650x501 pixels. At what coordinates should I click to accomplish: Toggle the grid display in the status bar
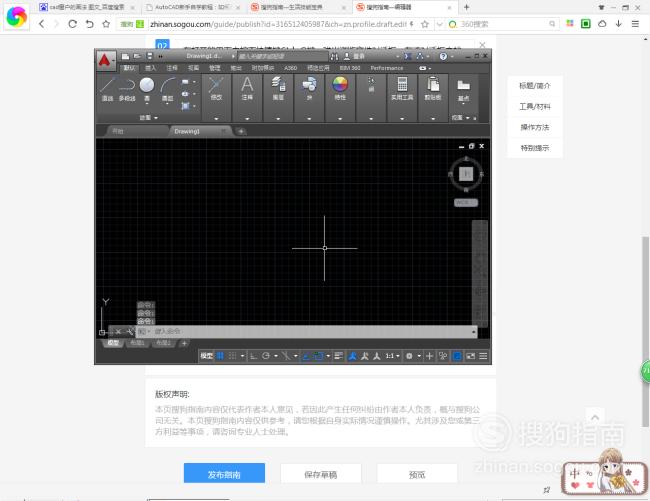click(x=220, y=356)
